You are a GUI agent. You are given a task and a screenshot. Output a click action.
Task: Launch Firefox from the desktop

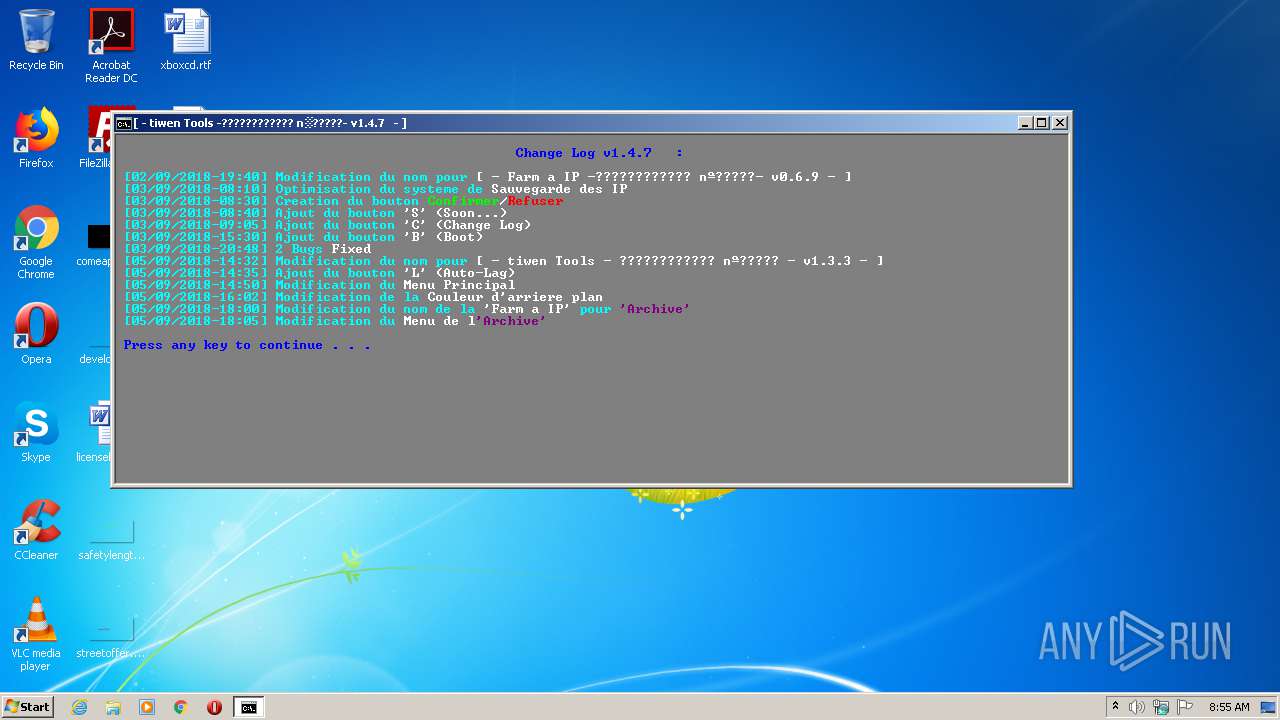pyautogui.click(x=36, y=138)
